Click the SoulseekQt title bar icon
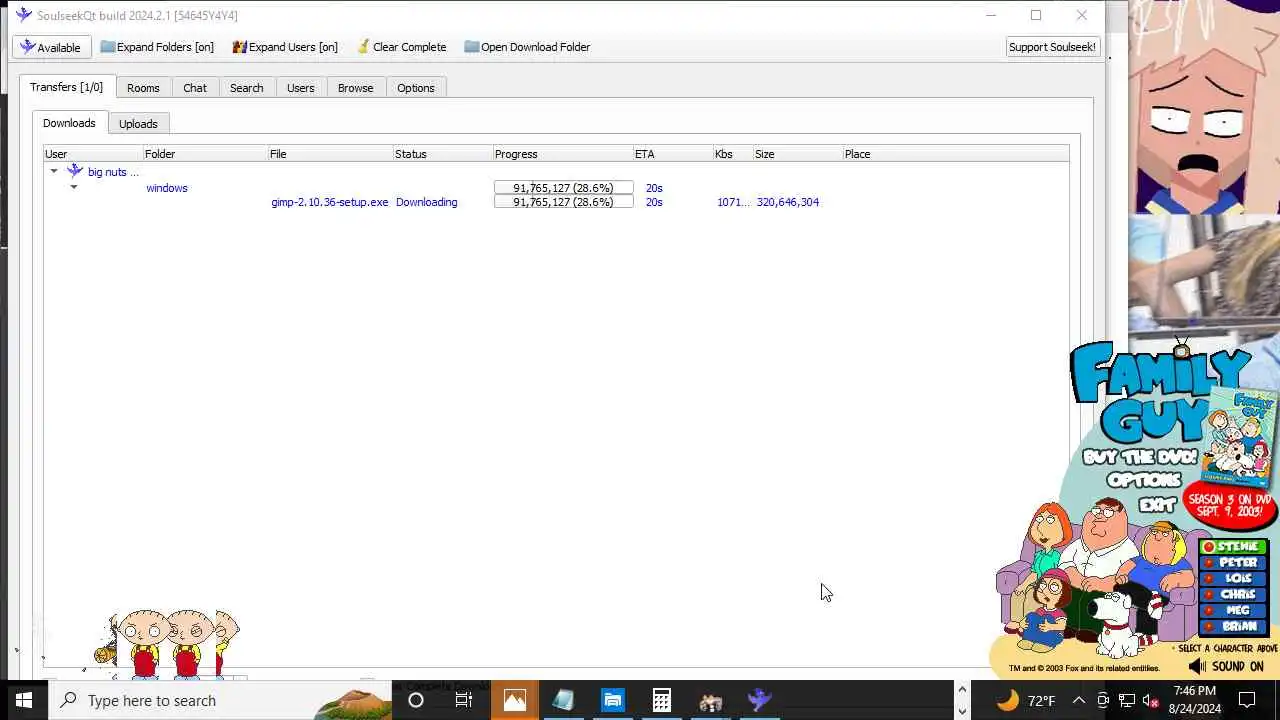1280x720 pixels. pos(23,15)
